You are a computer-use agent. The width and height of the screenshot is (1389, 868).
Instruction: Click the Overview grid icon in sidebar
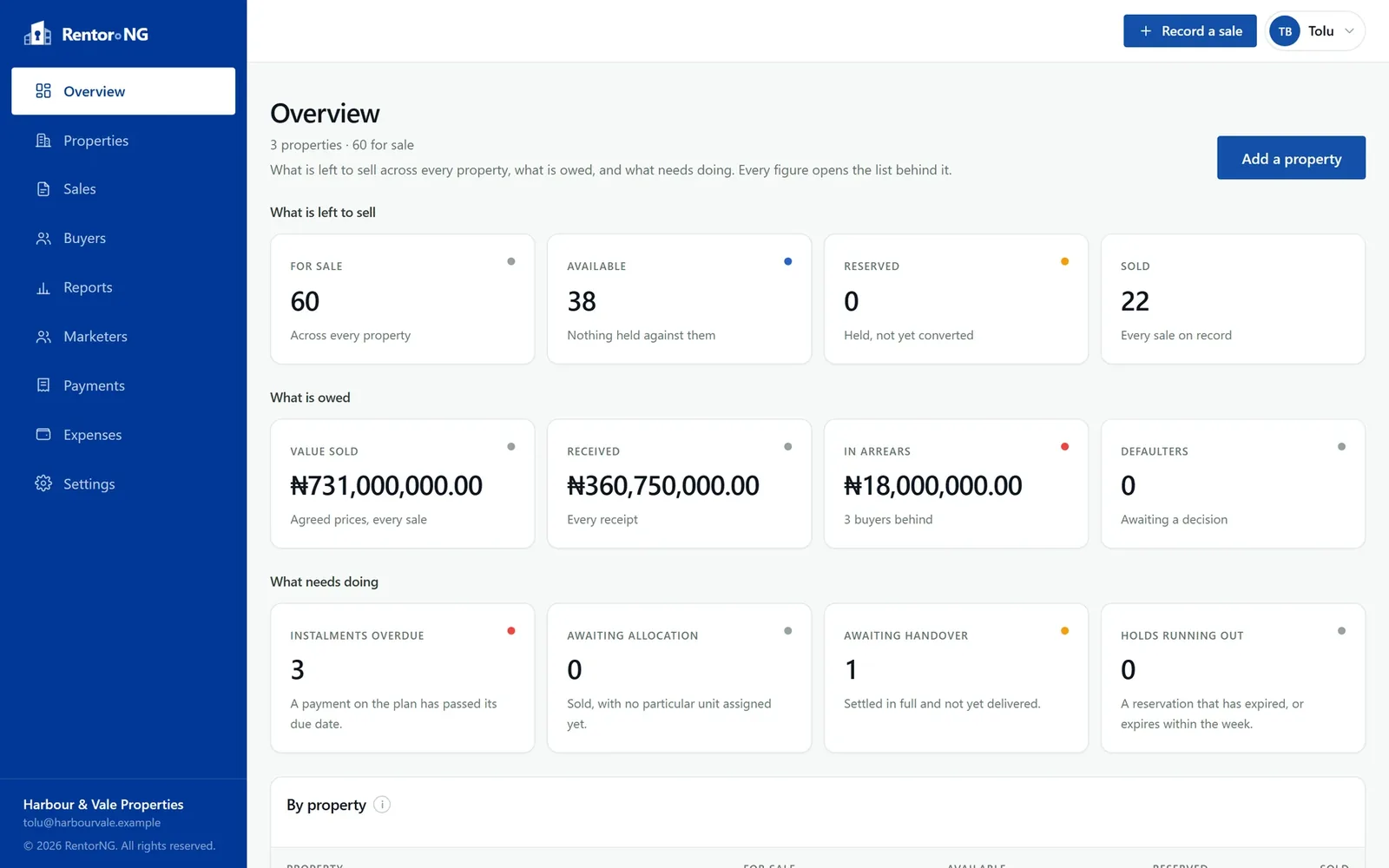coord(43,91)
